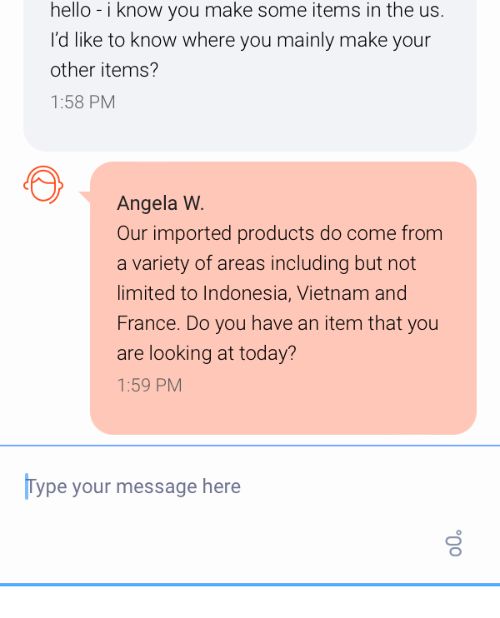Focus the Type your message here field
The height and width of the screenshot is (618, 500).
(250, 514)
